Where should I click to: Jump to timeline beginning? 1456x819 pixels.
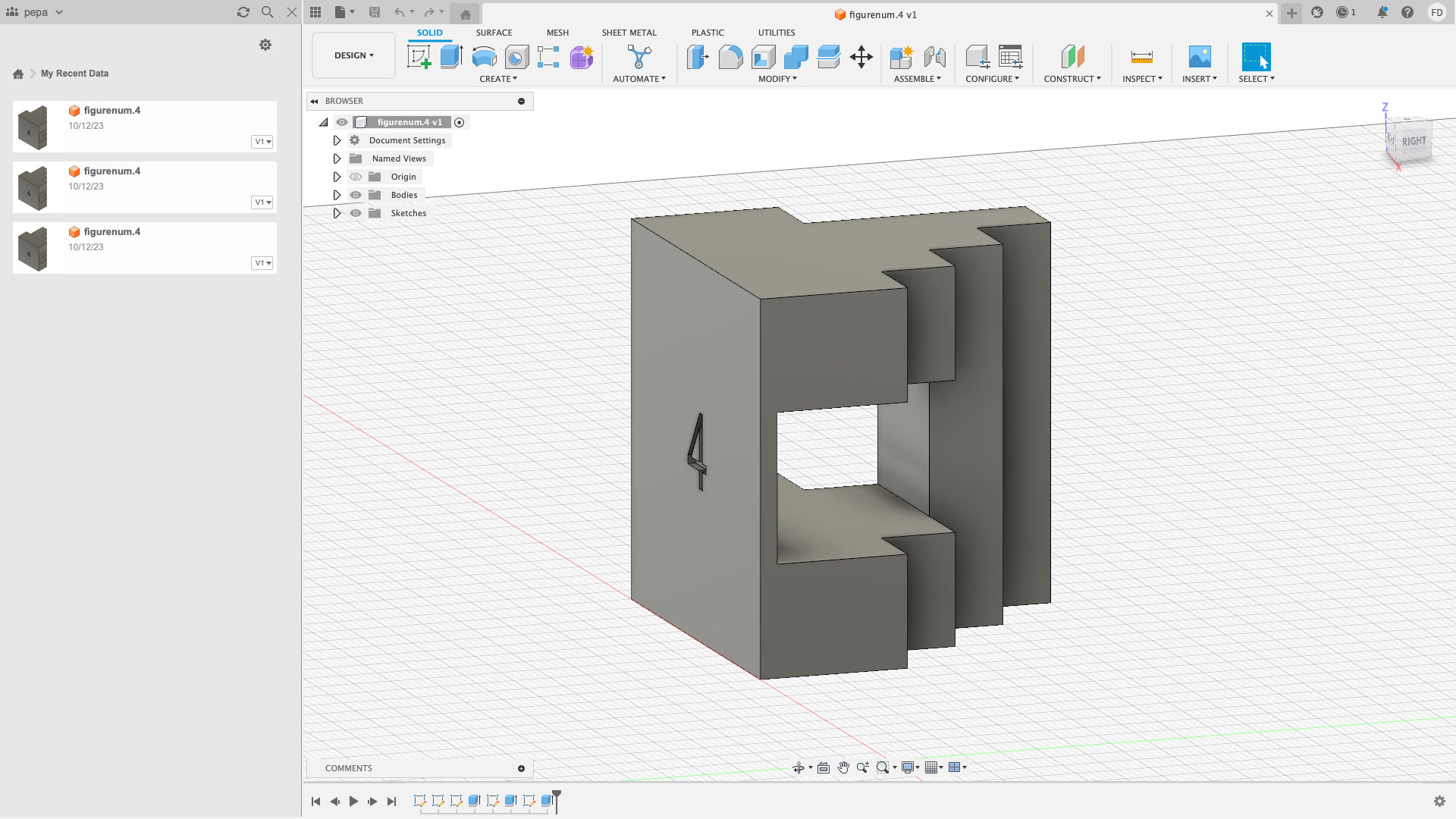[x=316, y=801]
